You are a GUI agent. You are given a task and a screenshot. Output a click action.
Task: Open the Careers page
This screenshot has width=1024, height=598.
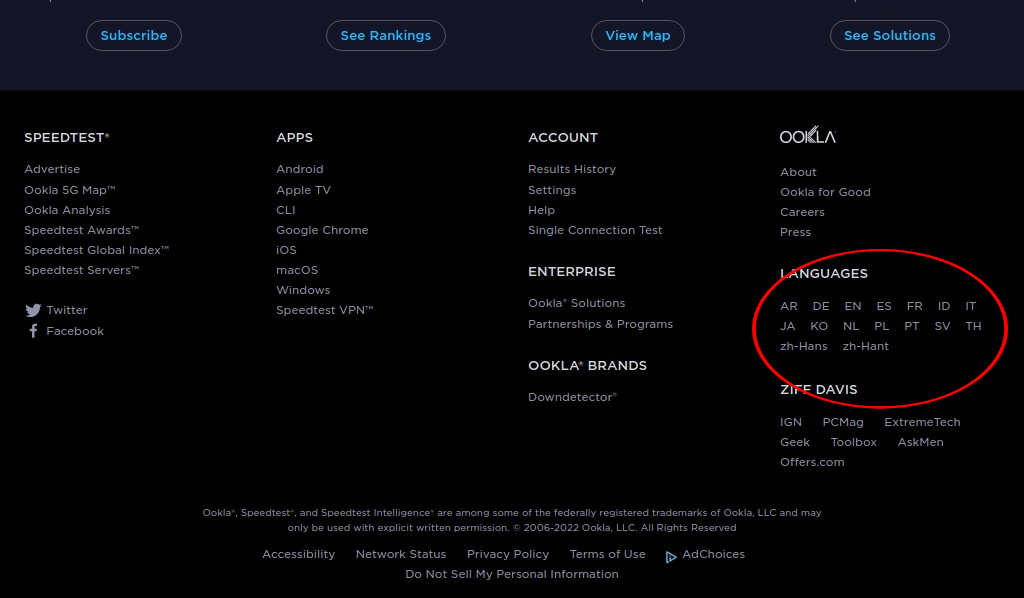click(x=802, y=212)
